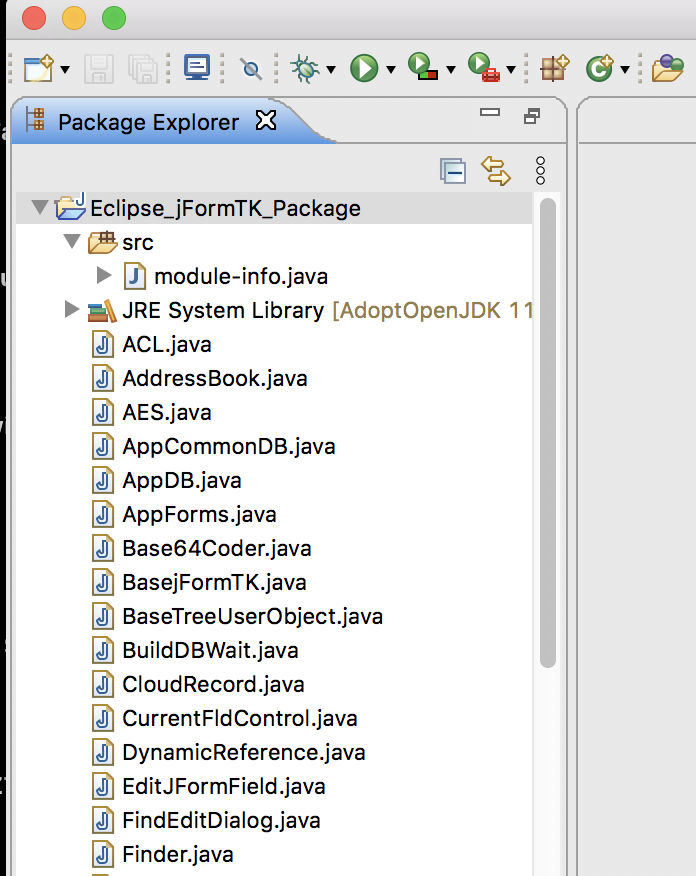
Task: Click the Run External Tools icon
Action: (483, 68)
